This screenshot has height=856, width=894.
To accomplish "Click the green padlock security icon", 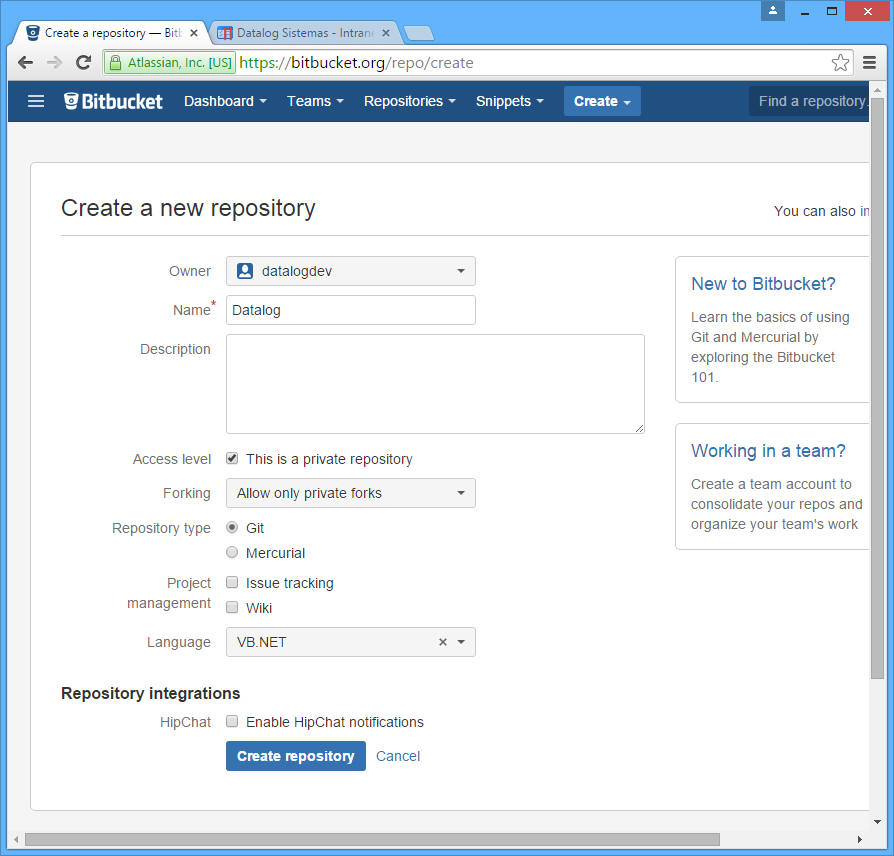I will pos(115,63).
